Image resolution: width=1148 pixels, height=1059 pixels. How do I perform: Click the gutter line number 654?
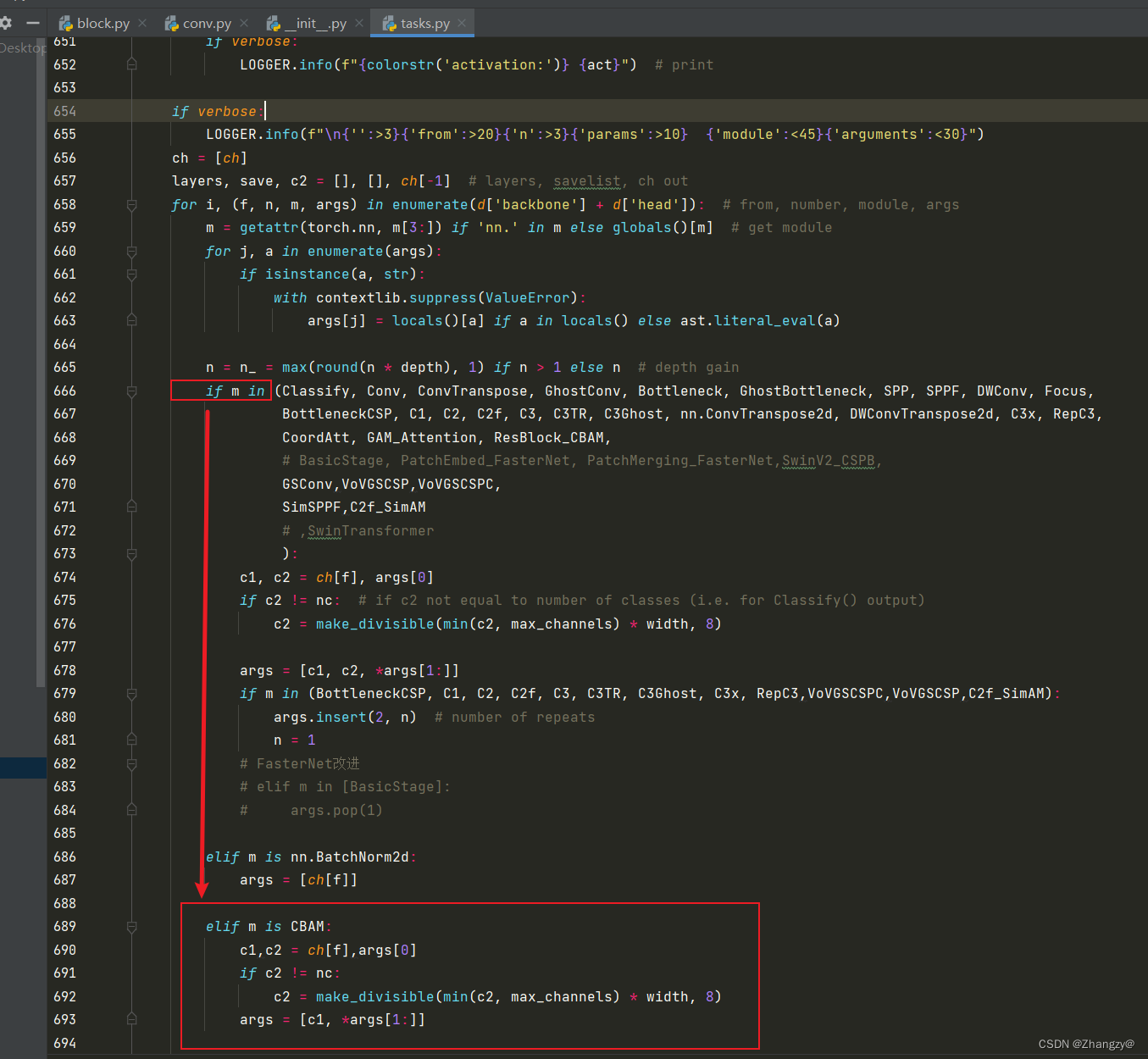[64, 111]
